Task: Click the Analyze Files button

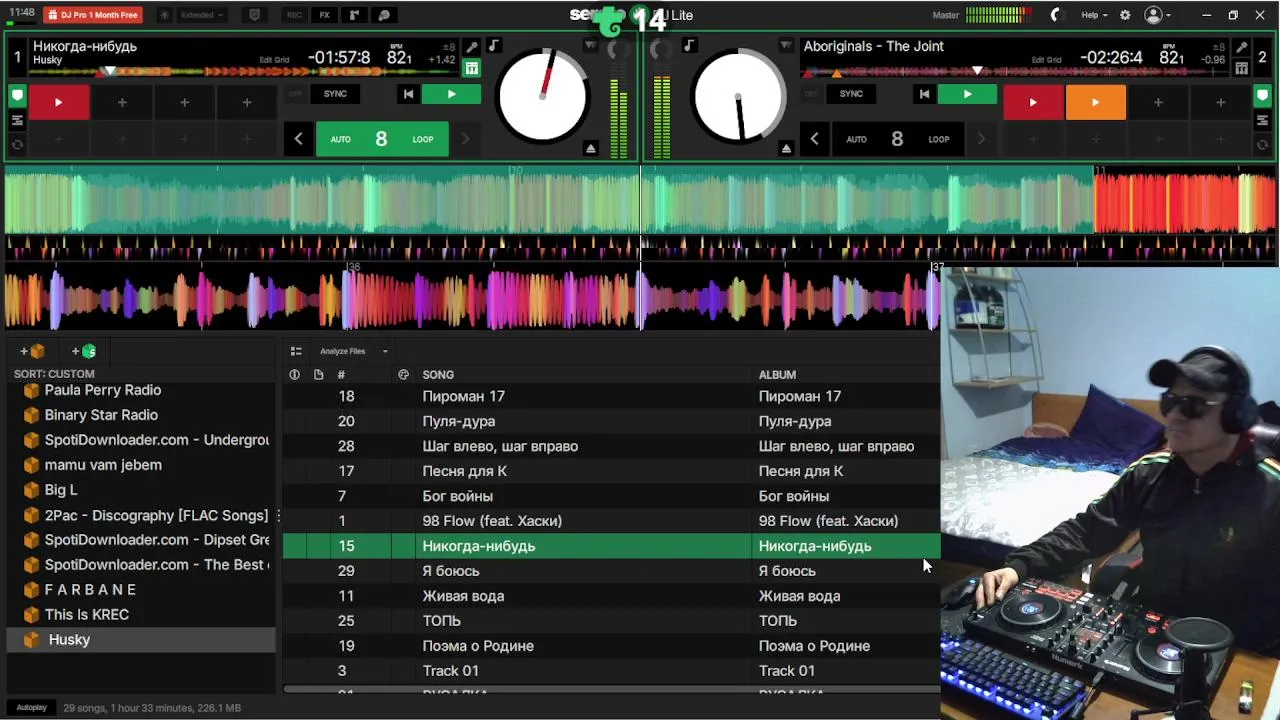Action: coord(342,351)
